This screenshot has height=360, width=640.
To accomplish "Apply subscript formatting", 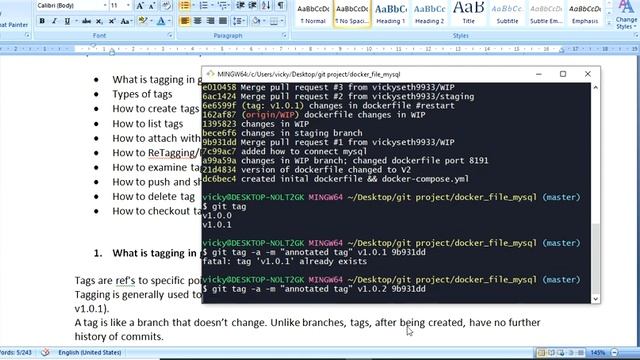I will (99, 21).
